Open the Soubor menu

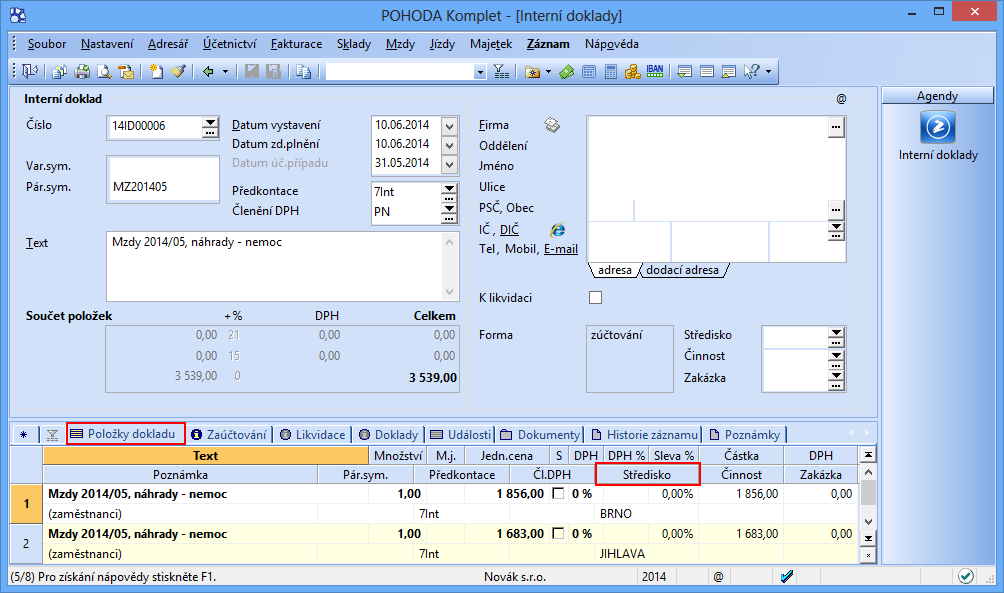click(x=47, y=44)
